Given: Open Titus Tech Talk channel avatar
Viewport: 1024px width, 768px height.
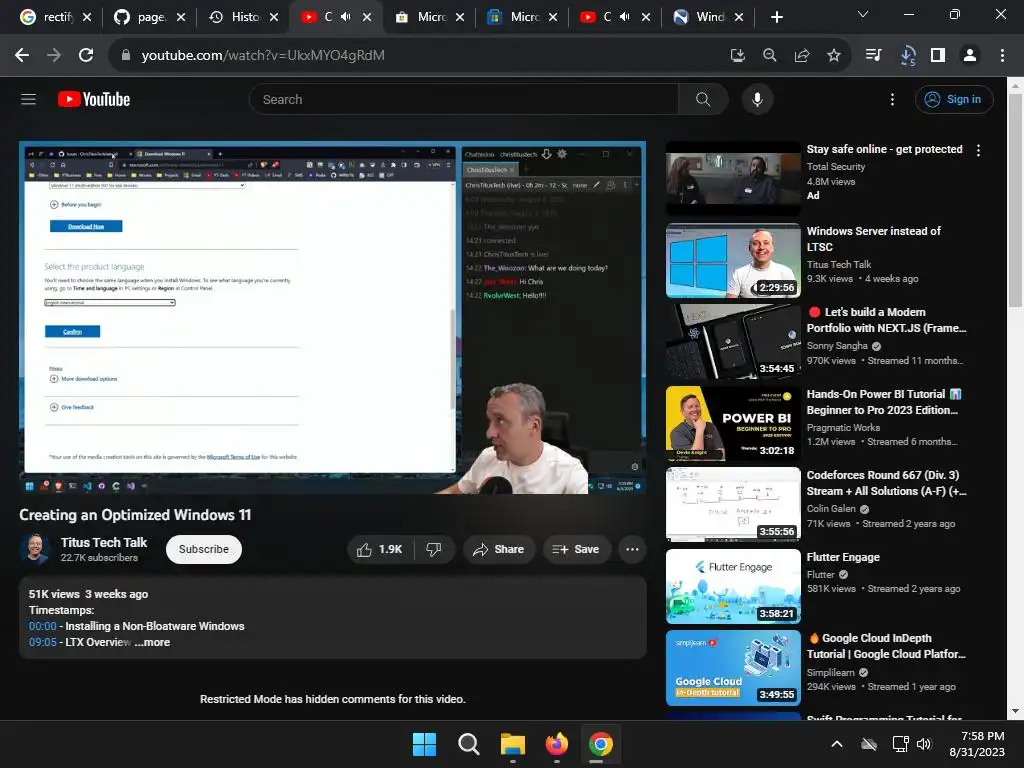Looking at the screenshot, I should (35, 549).
